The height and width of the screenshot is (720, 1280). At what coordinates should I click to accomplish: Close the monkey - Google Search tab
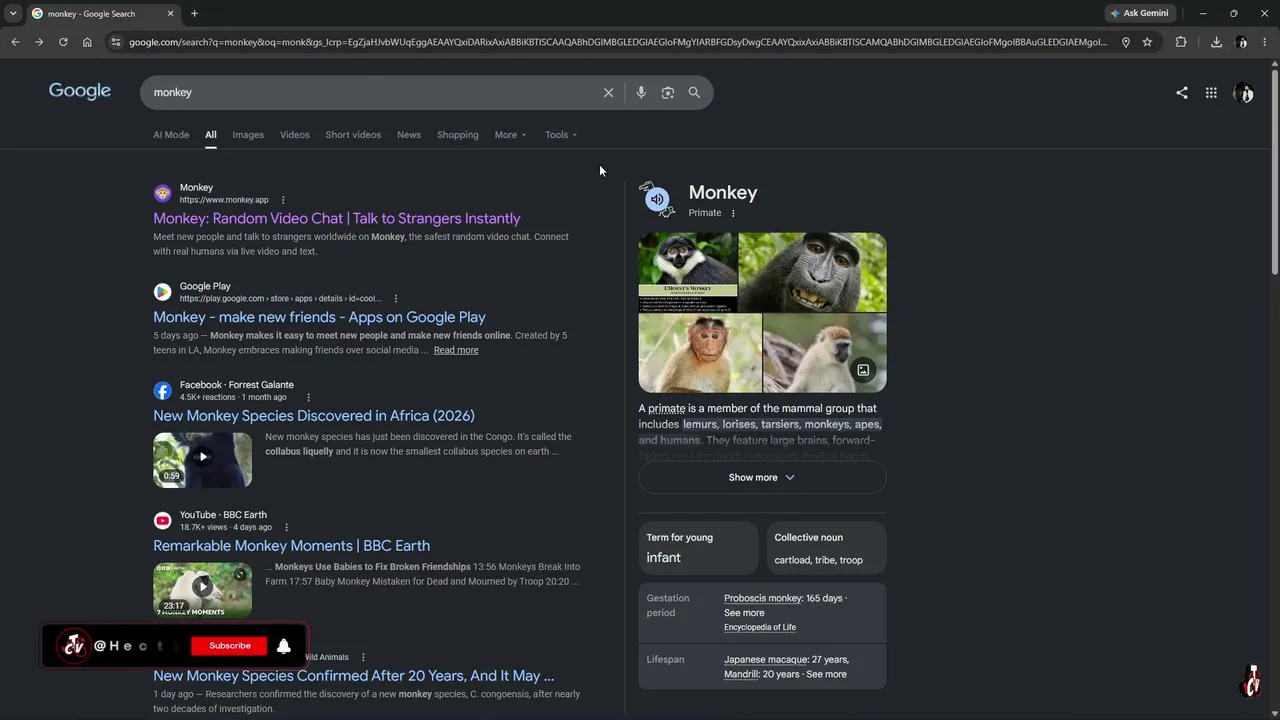pos(170,13)
